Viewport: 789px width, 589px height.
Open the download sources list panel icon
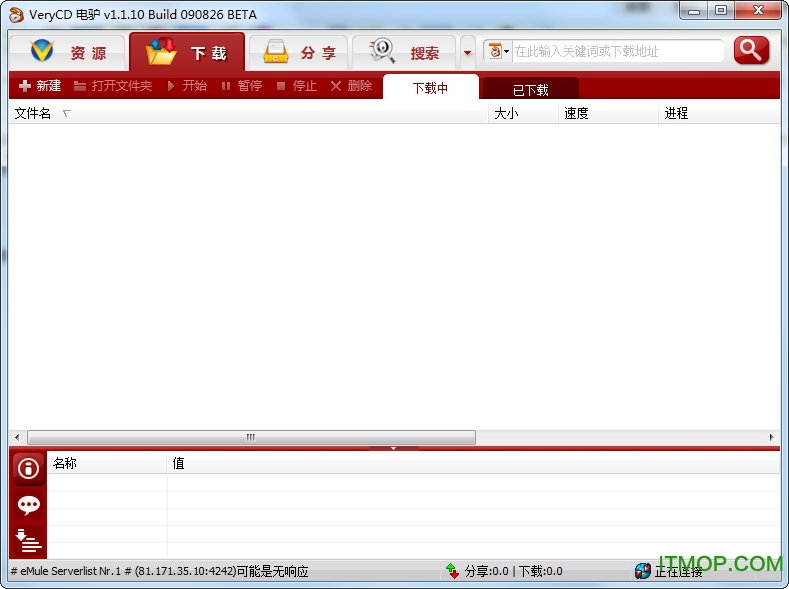(x=28, y=541)
